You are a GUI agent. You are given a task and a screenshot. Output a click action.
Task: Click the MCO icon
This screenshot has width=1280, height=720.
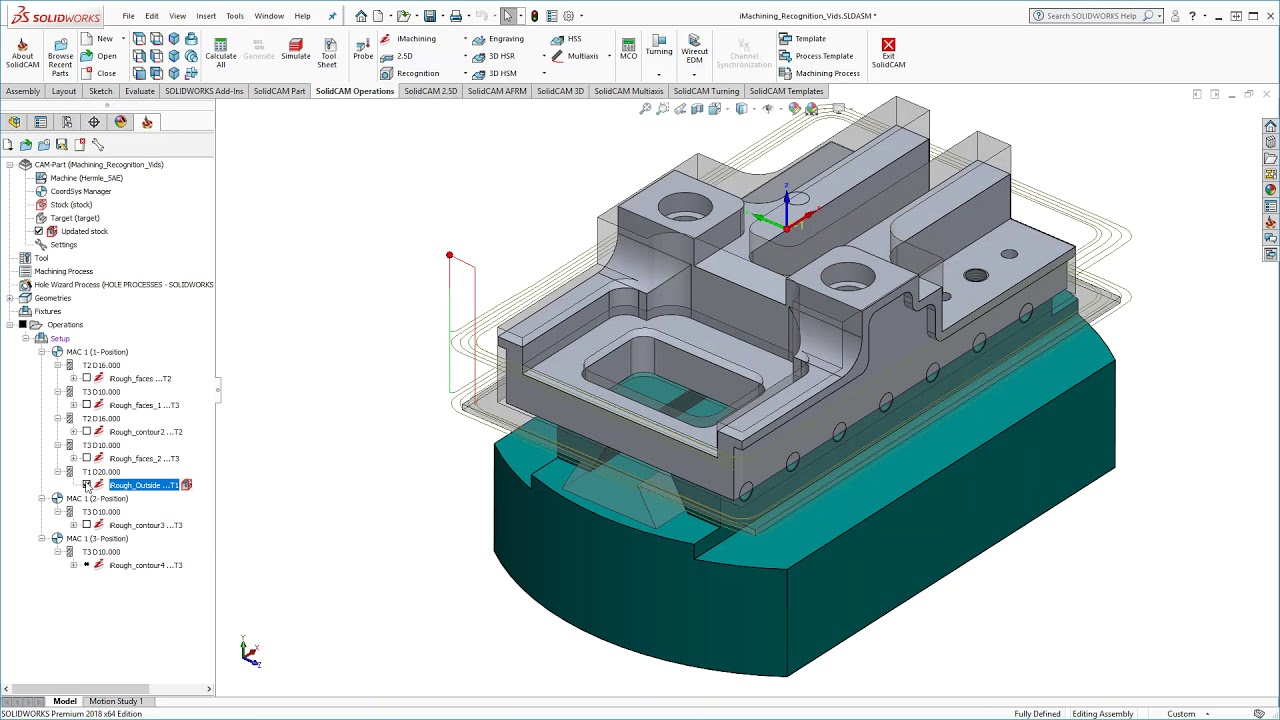(628, 49)
